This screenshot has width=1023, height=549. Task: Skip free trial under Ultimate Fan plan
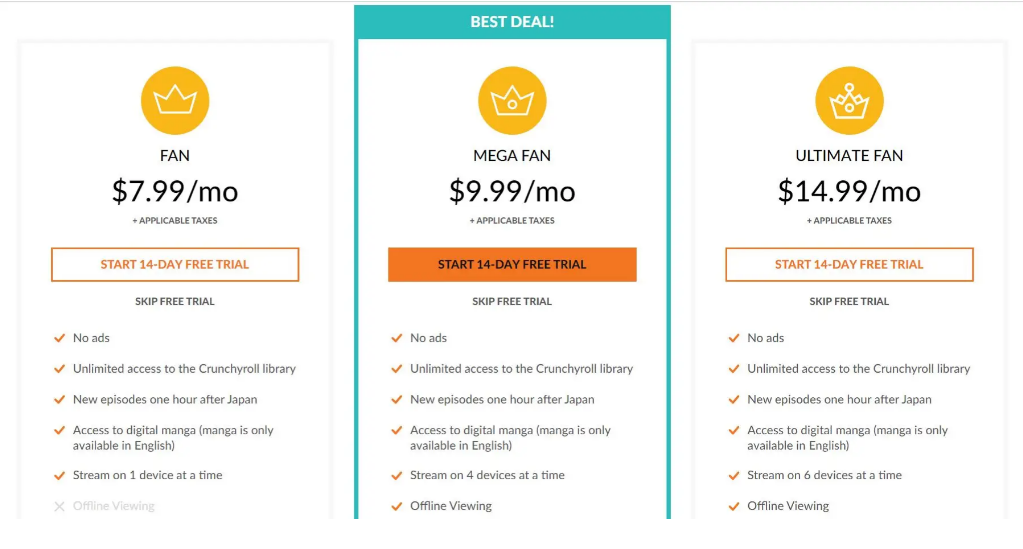[x=849, y=302]
